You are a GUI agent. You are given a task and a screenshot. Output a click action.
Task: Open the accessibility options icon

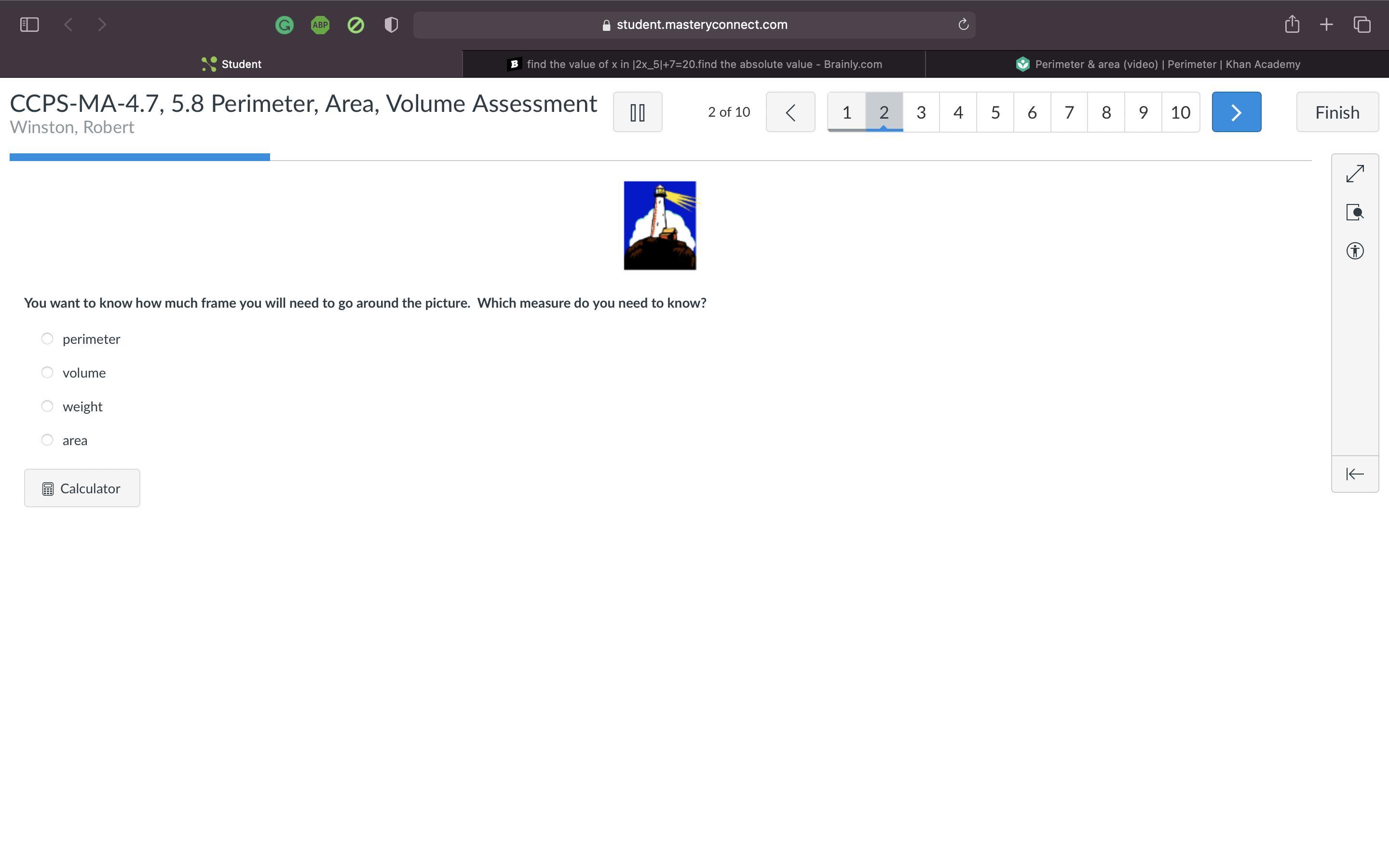point(1355,251)
